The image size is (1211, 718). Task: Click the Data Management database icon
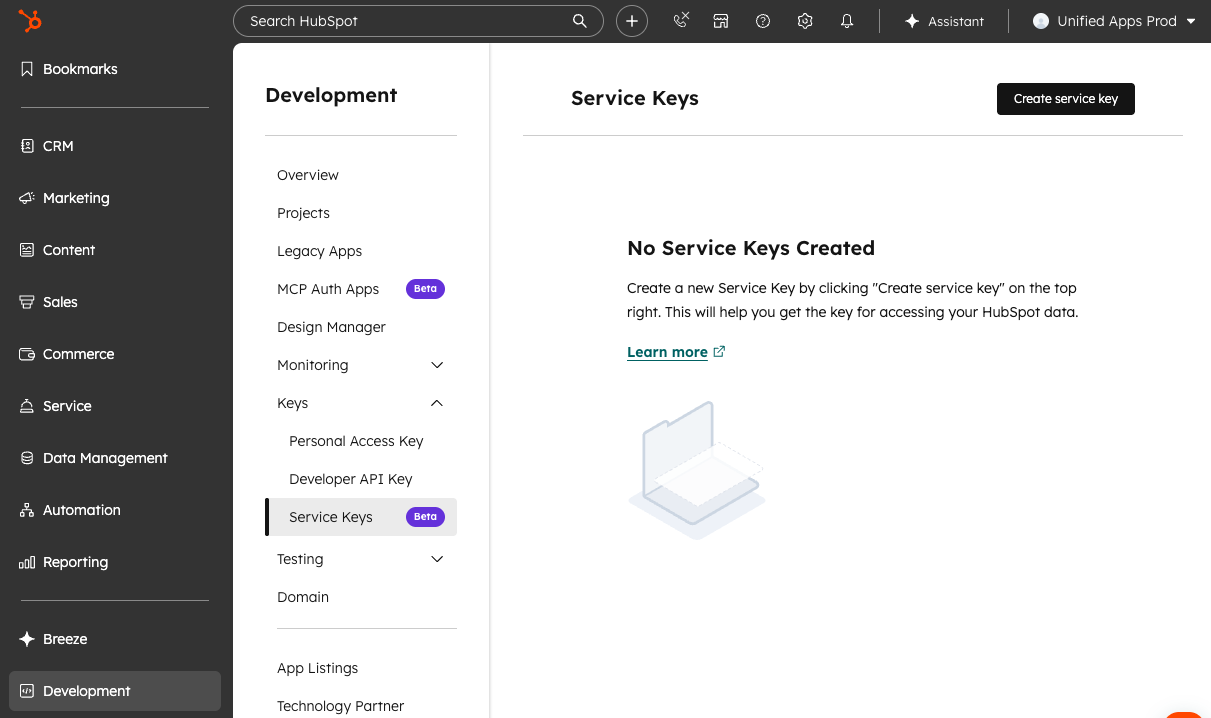pyautogui.click(x=27, y=458)
